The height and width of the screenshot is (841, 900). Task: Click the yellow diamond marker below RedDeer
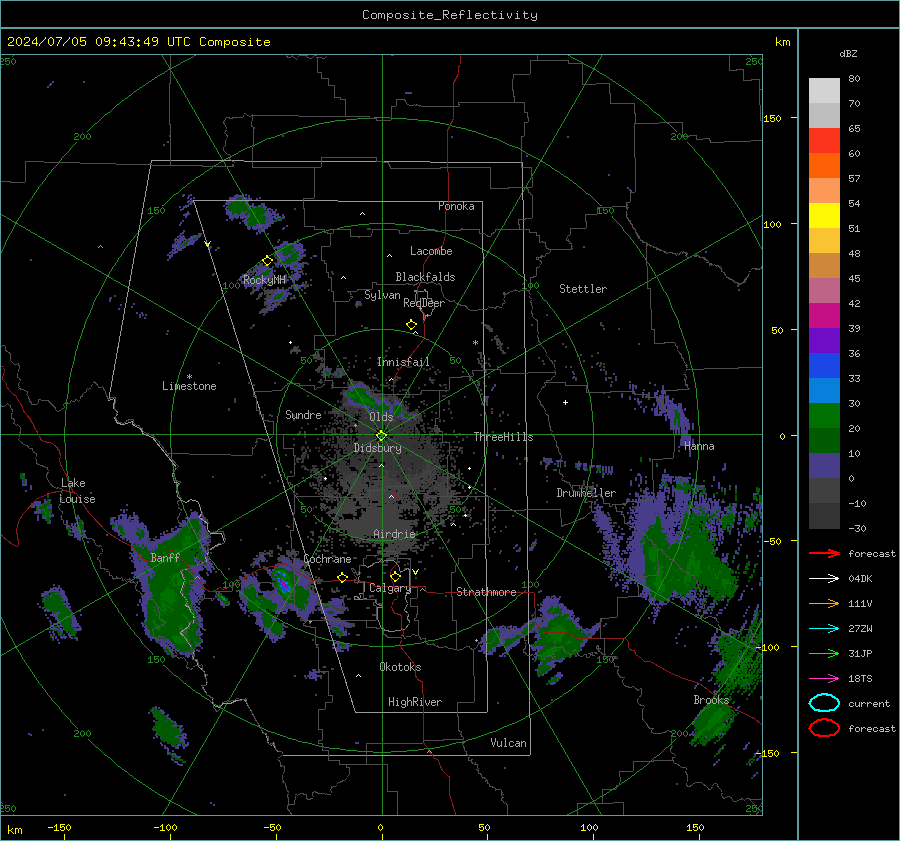[x=411, y=325]
